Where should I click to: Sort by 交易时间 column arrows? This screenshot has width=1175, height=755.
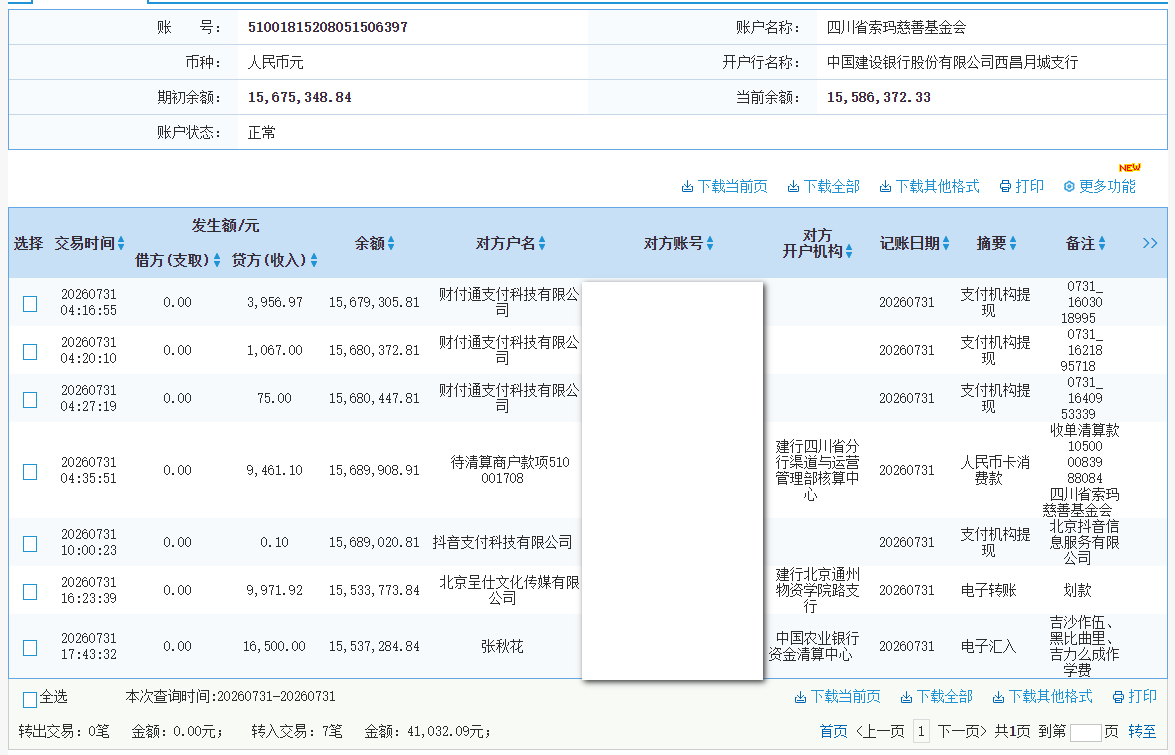(121, 243)
